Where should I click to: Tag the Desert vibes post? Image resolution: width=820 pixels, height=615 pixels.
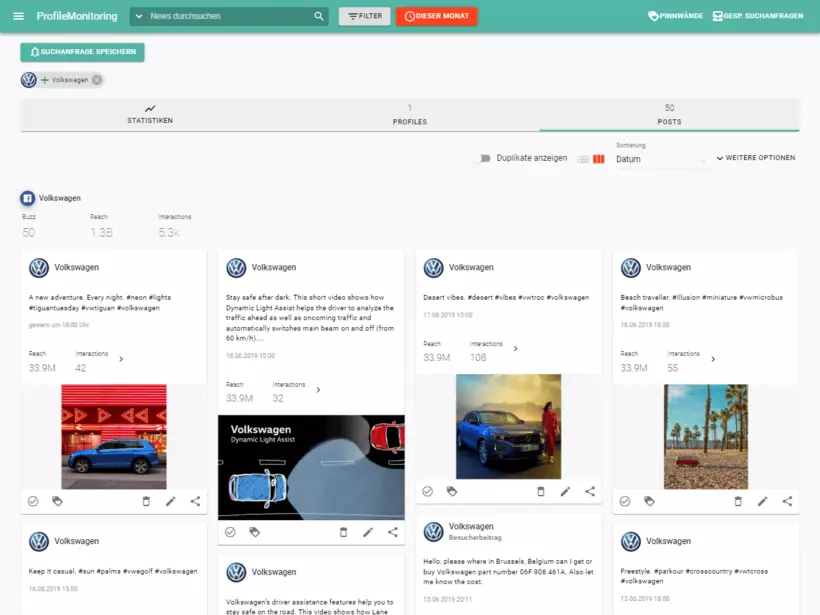coord(452,492)
